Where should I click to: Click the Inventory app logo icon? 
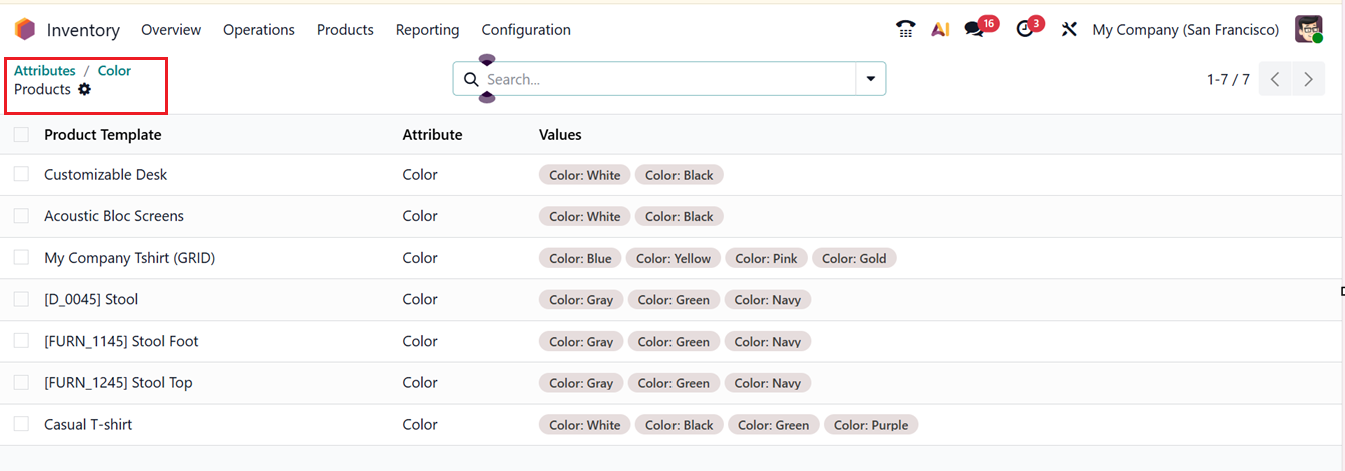[25, 30]
